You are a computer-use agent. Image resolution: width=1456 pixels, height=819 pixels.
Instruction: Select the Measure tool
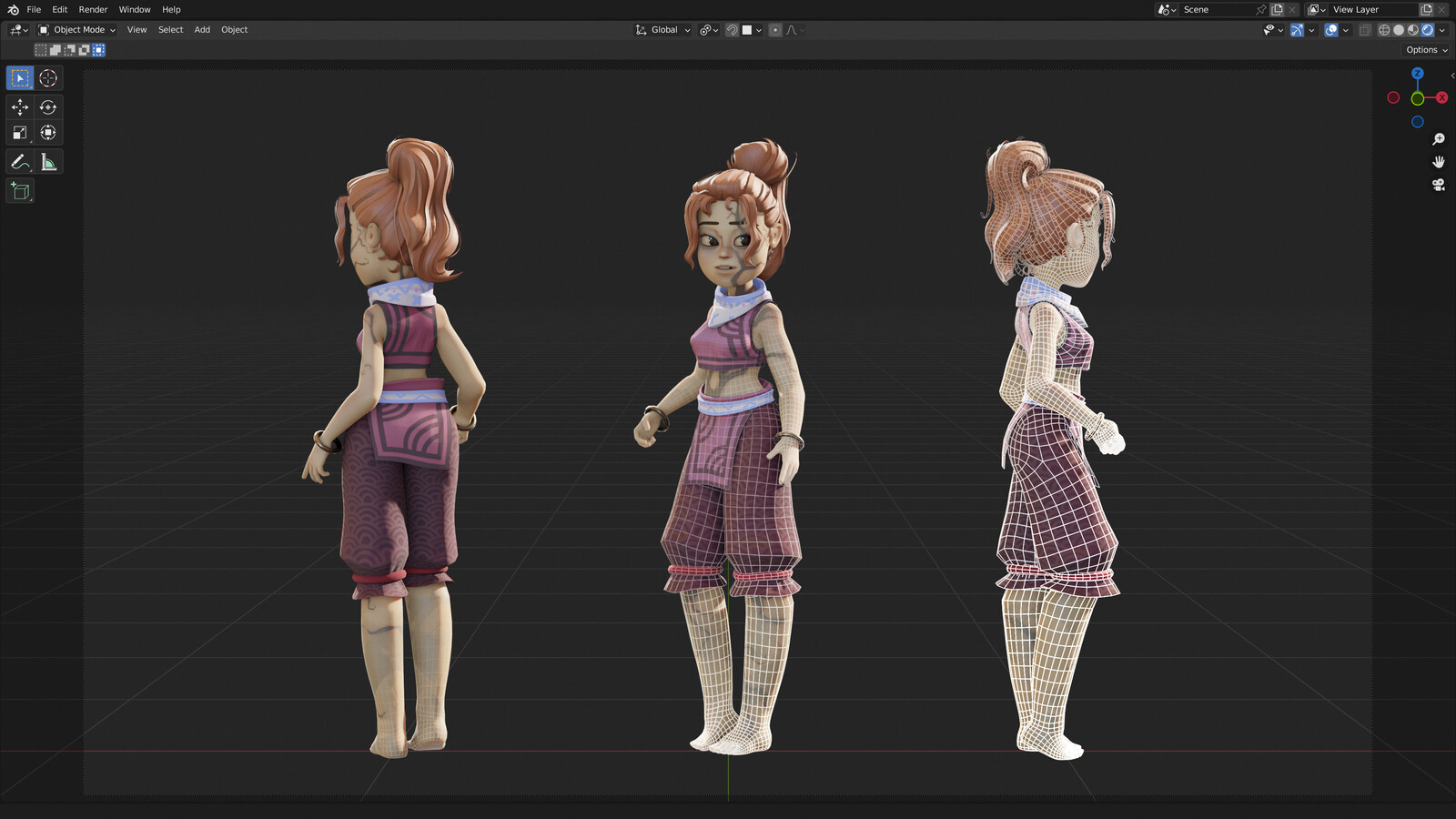click(48, 162)
